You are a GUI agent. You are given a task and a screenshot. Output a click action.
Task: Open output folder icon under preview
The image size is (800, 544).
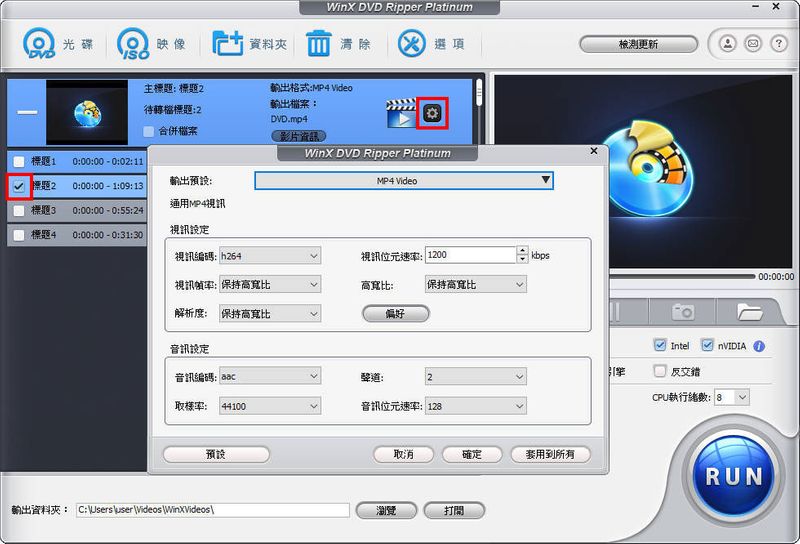point(749,311)
